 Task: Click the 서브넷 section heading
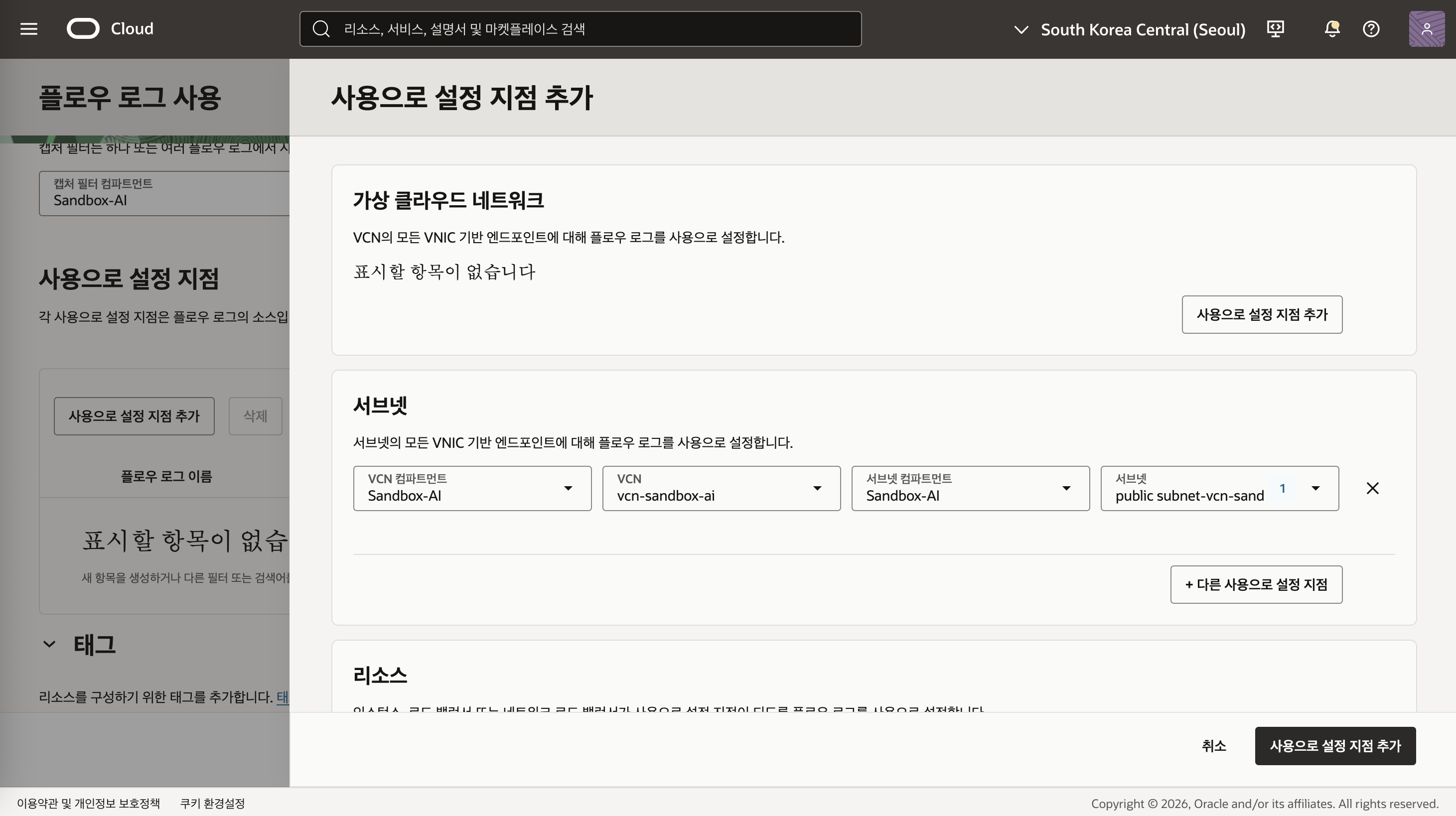[380, 405]
